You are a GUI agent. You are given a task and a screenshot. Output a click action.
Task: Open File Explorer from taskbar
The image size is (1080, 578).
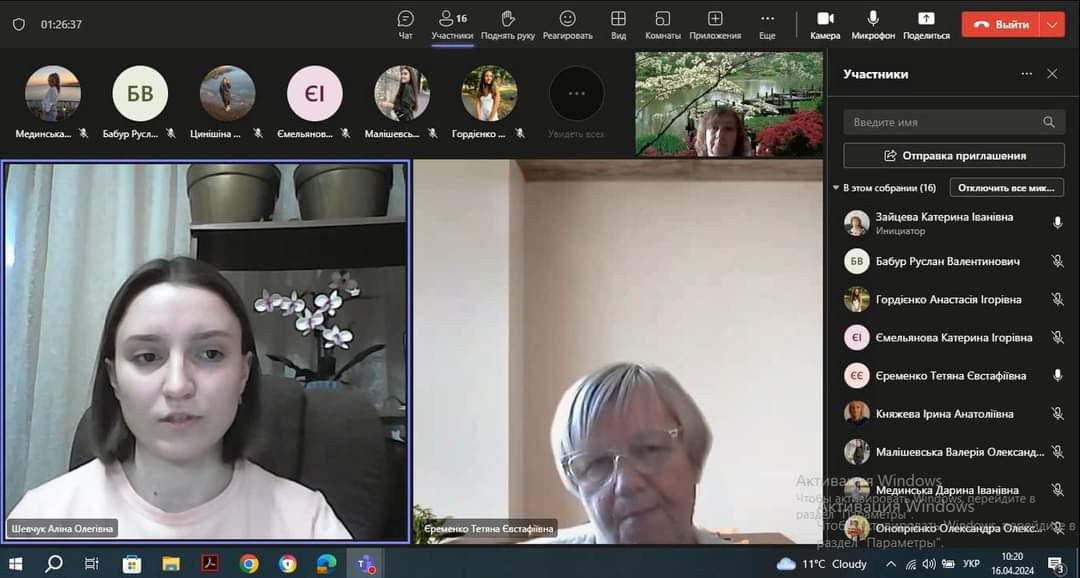(171, 564)
